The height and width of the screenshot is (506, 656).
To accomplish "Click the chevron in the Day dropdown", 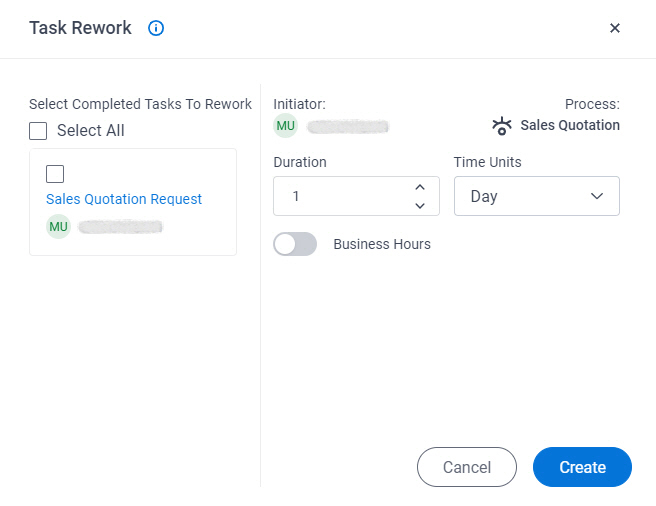I will pyautogui.click(x=597, y=196).
